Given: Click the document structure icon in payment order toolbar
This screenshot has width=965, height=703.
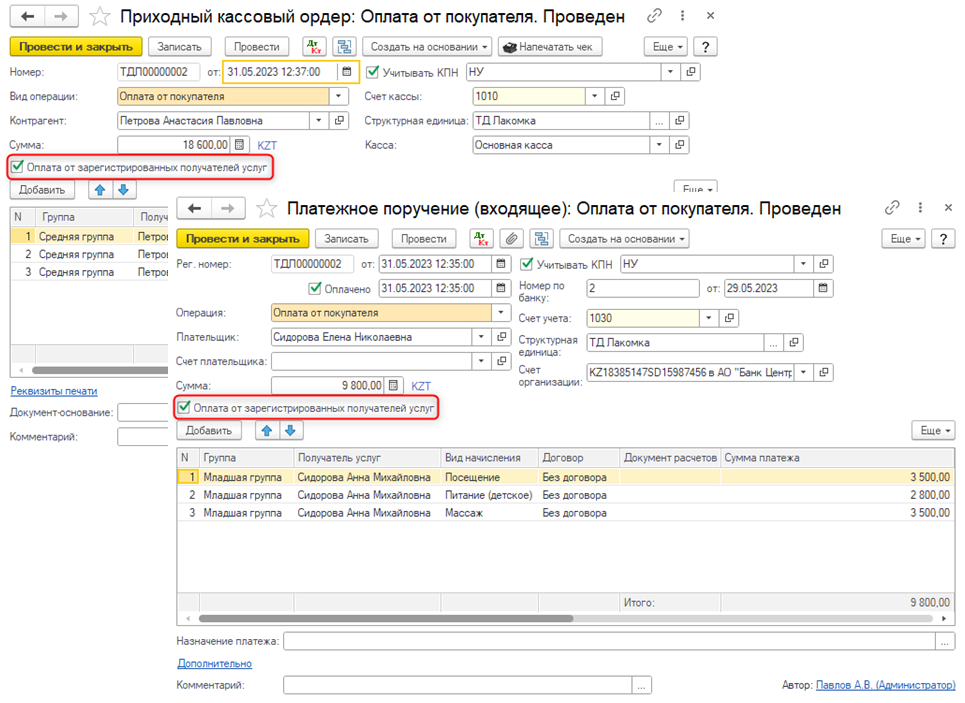Looking at the screenshot, I should click(542, 239).
